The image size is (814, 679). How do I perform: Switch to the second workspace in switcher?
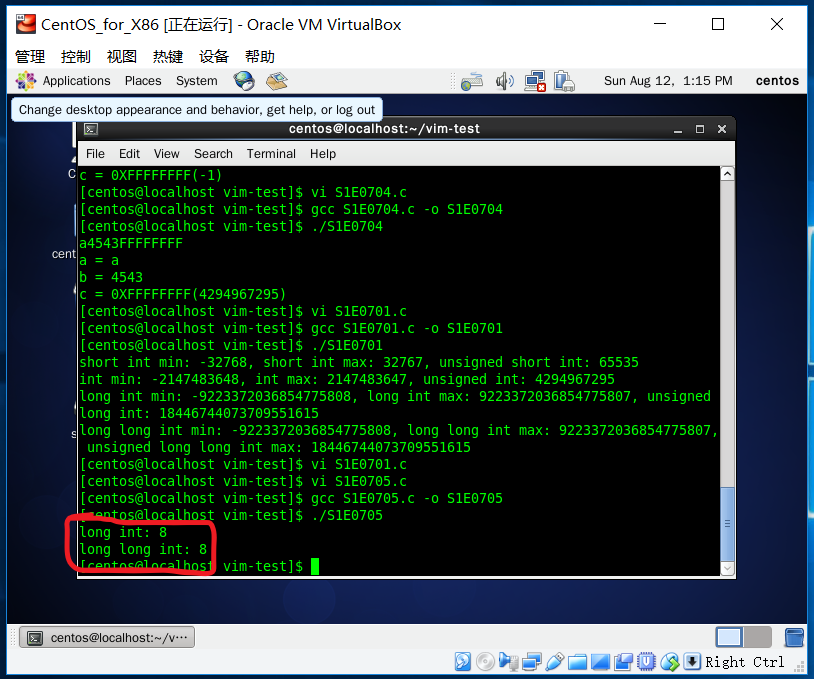757,637
